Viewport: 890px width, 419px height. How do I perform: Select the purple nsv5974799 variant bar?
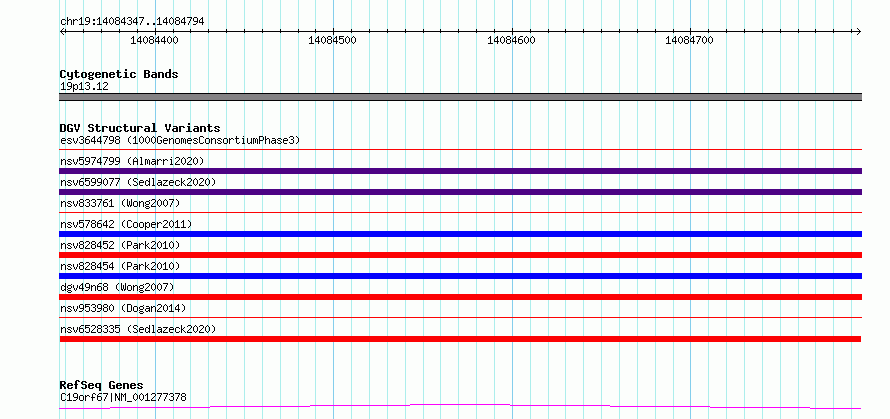point(460,171)
